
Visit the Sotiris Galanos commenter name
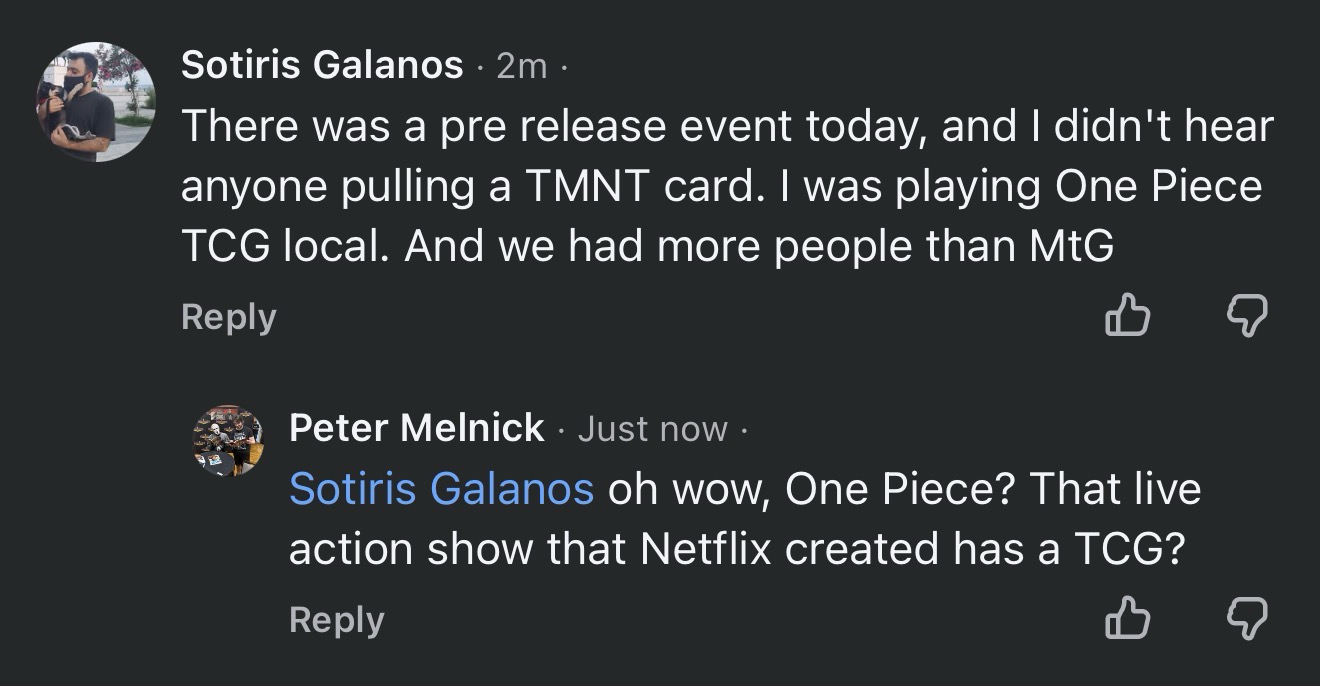[322, 66]
